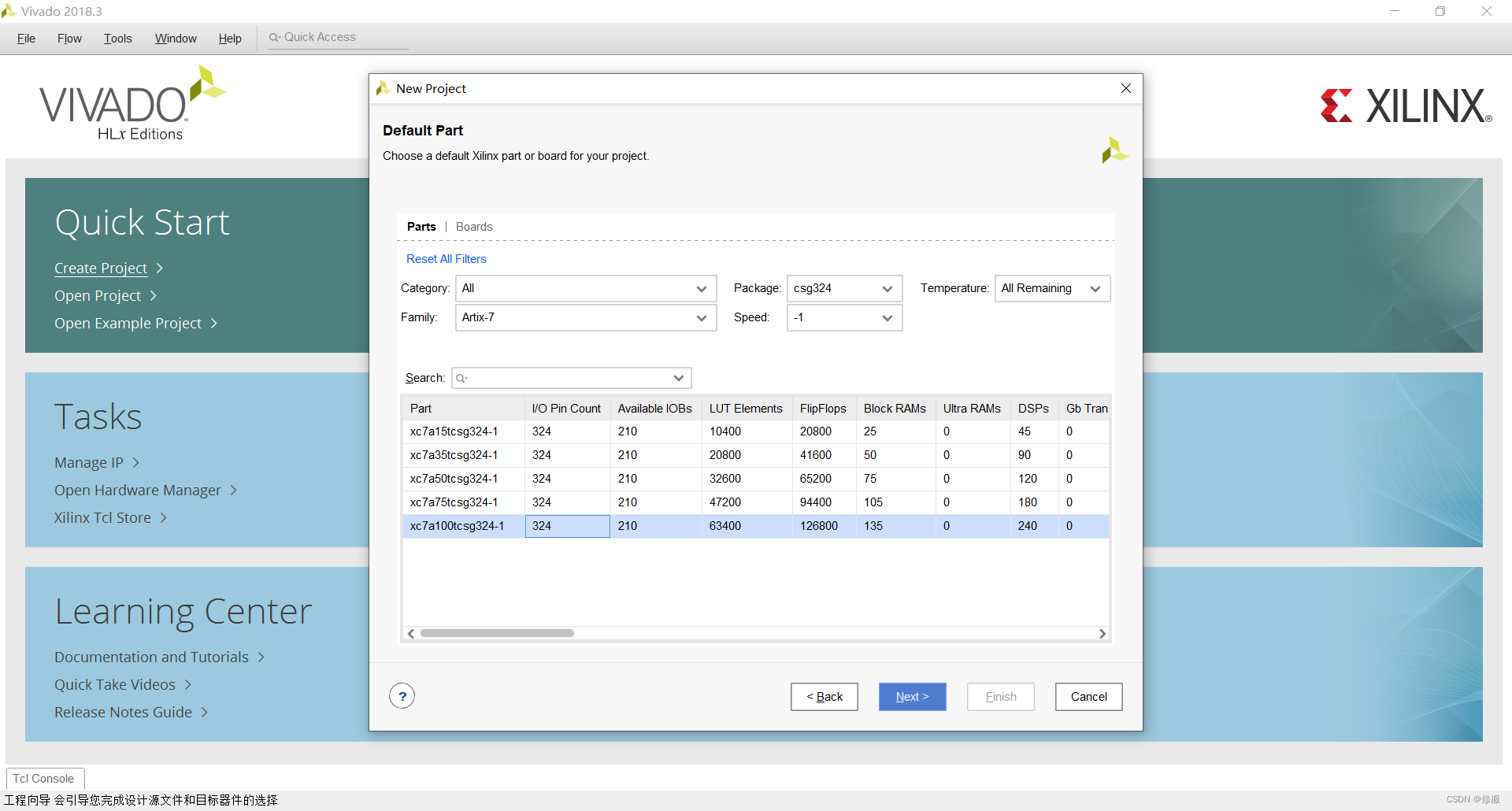Open the Window menu
The image size is (1512, 811).
[176, 39]
